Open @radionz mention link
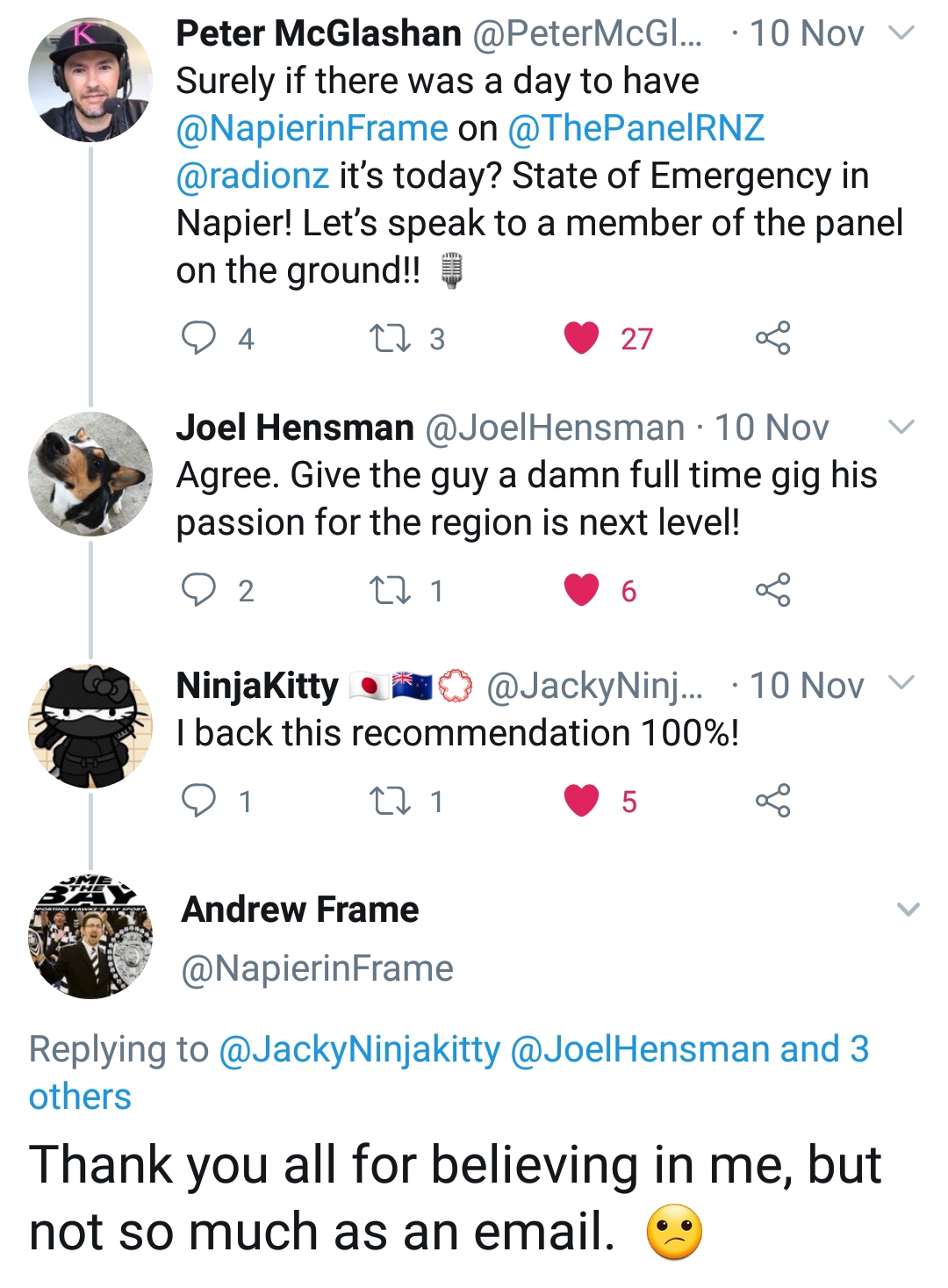Viewport: 948px width, 1288px height. 253,176
